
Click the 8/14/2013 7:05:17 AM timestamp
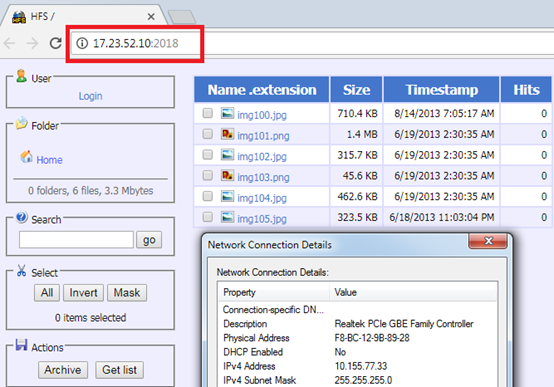pos(444,113)
